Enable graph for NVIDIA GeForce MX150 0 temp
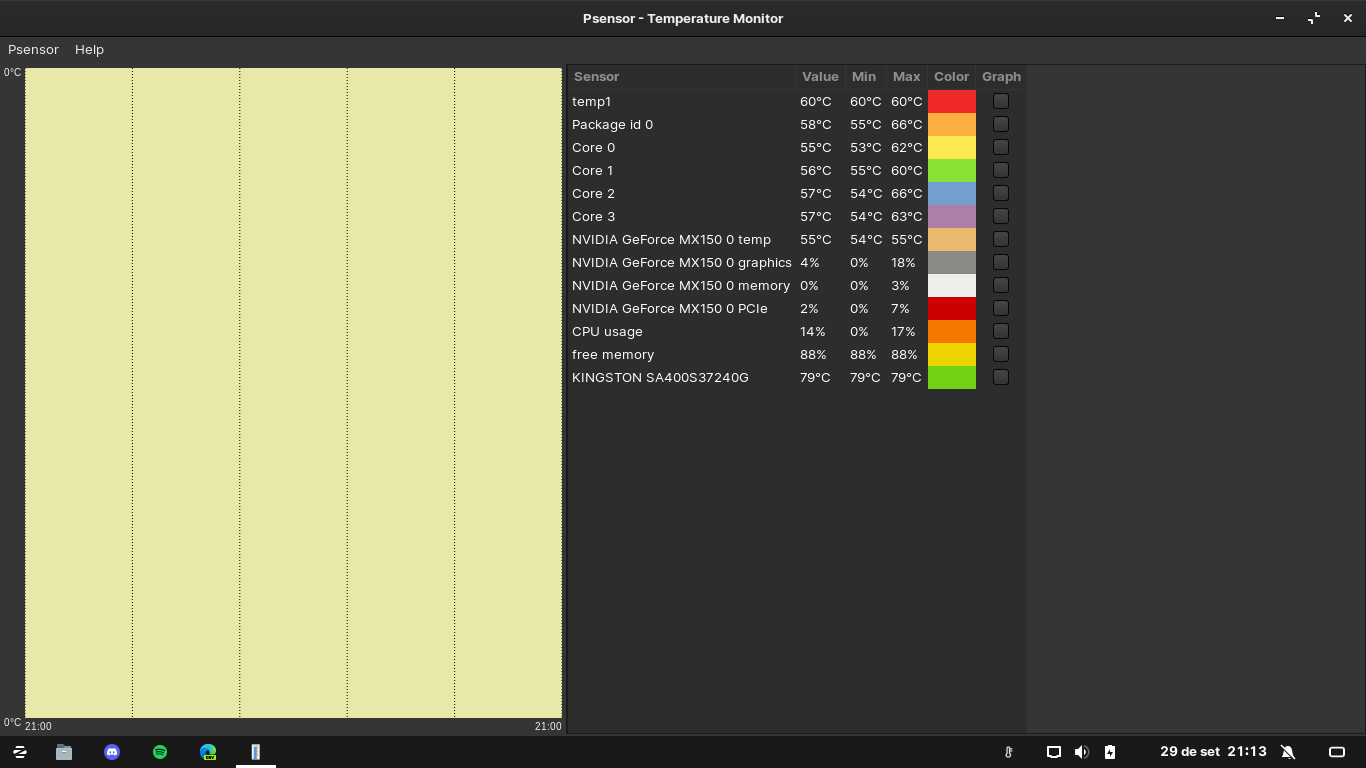This screenshot has height=768, width=1366. coord(1001,239)
